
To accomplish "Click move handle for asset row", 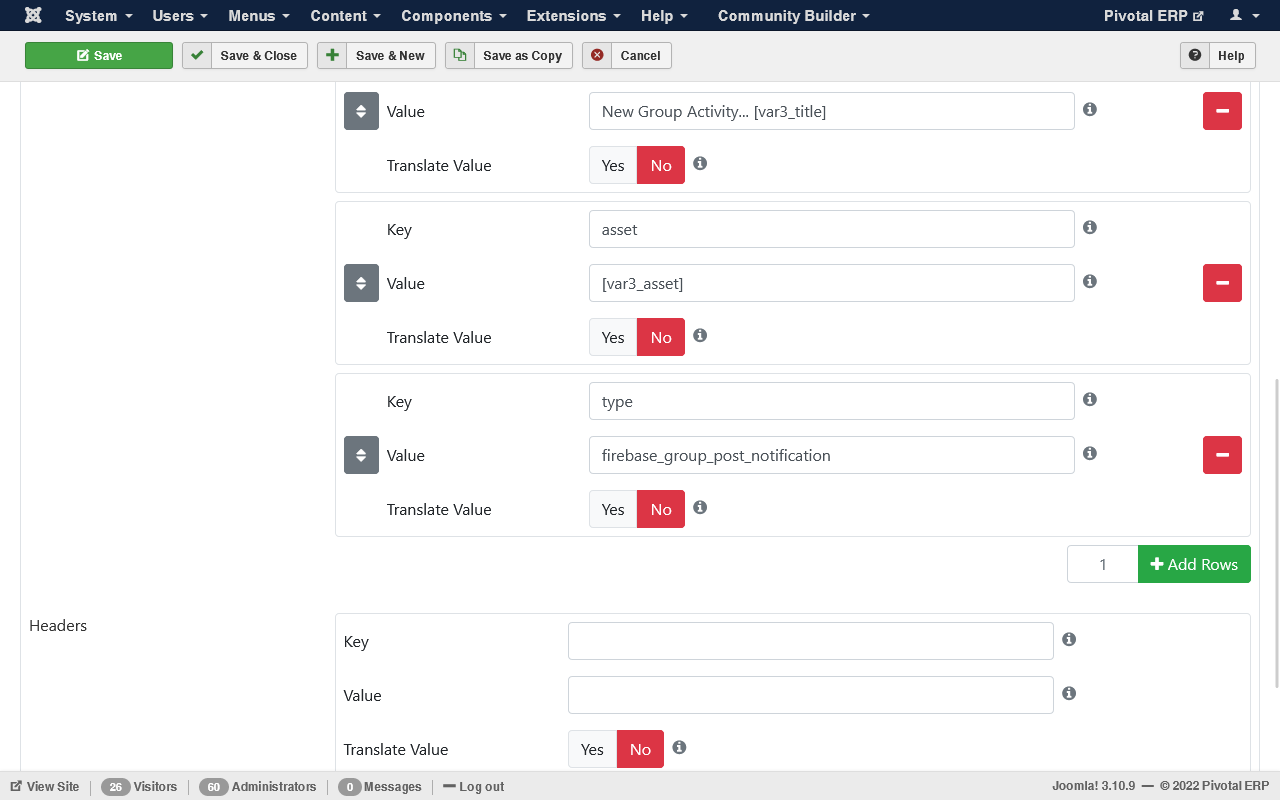I will point(361,283).
